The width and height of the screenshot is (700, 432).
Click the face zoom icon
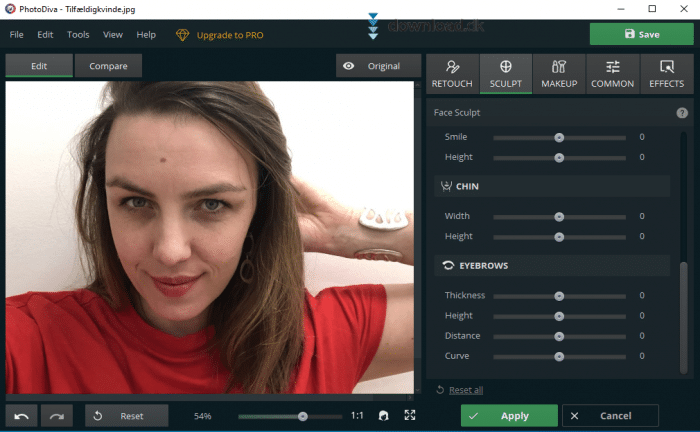click(383, 416)
